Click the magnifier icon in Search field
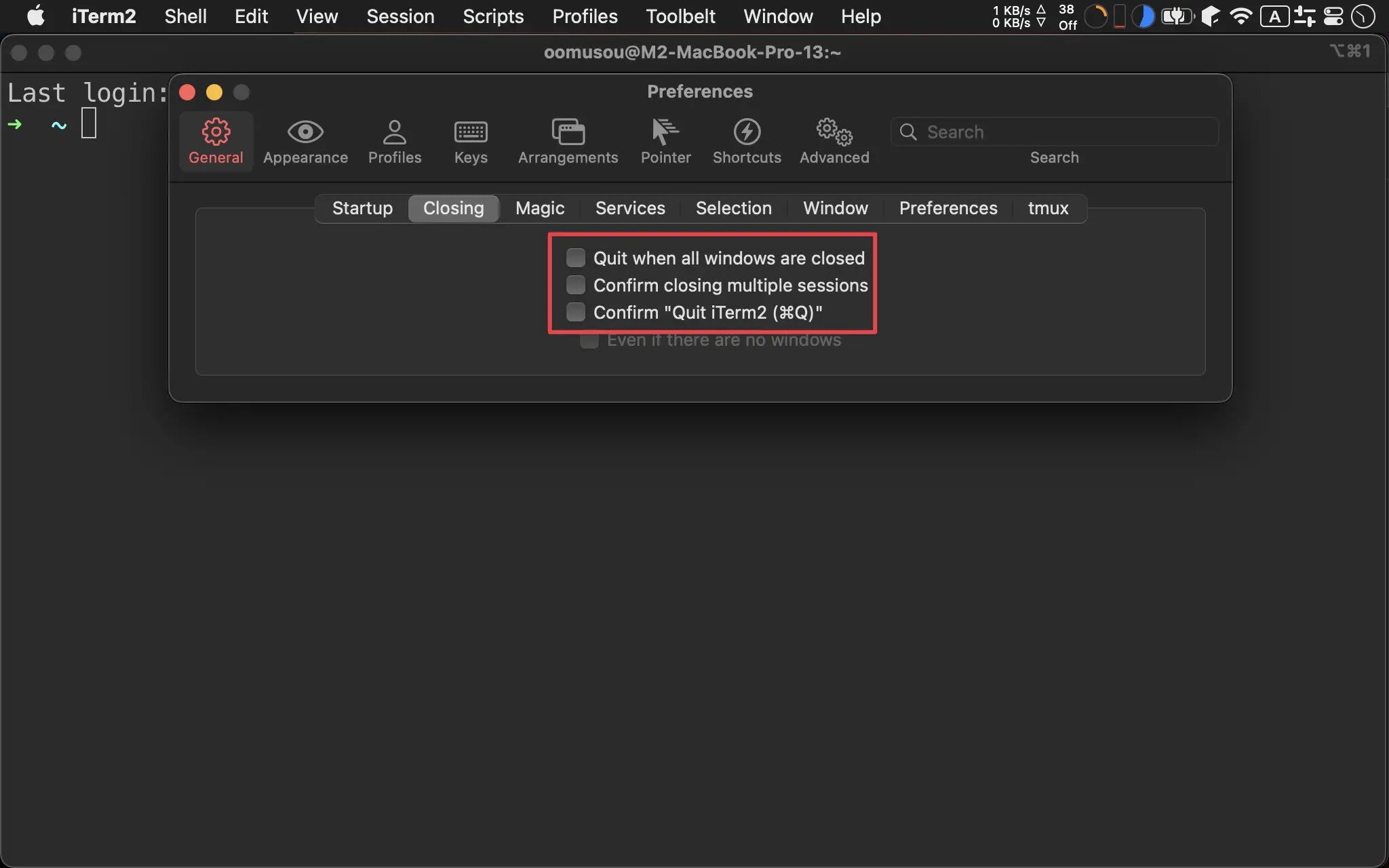Image resolution: width=1389 pixels, height=868 pixels. [908, 132]
